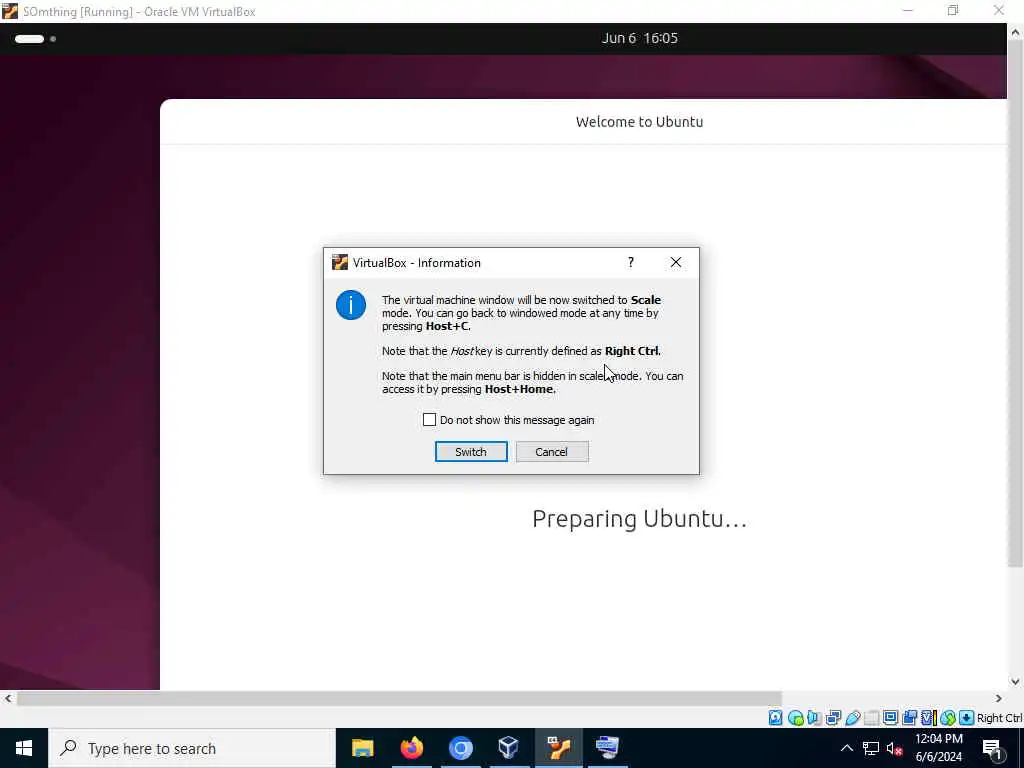Click the display monitor indicator in status bar

(890, 718)
